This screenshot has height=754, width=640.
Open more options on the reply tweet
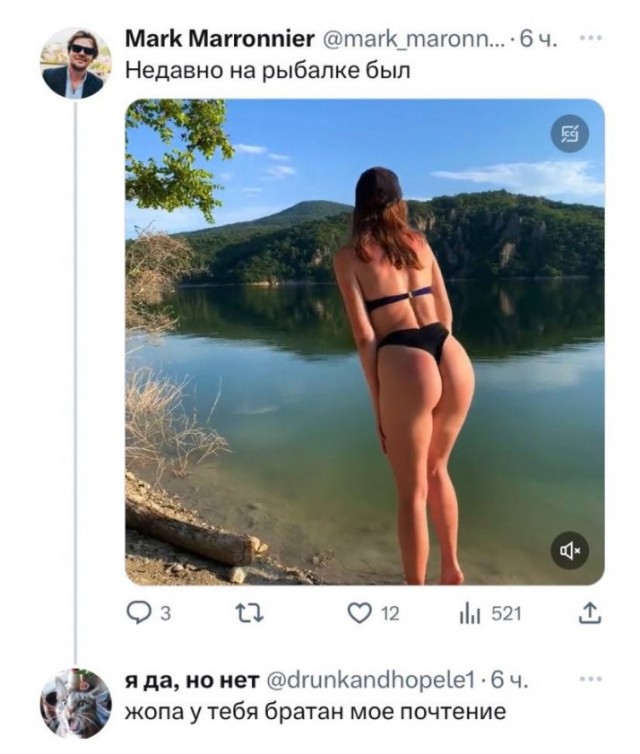590,680
